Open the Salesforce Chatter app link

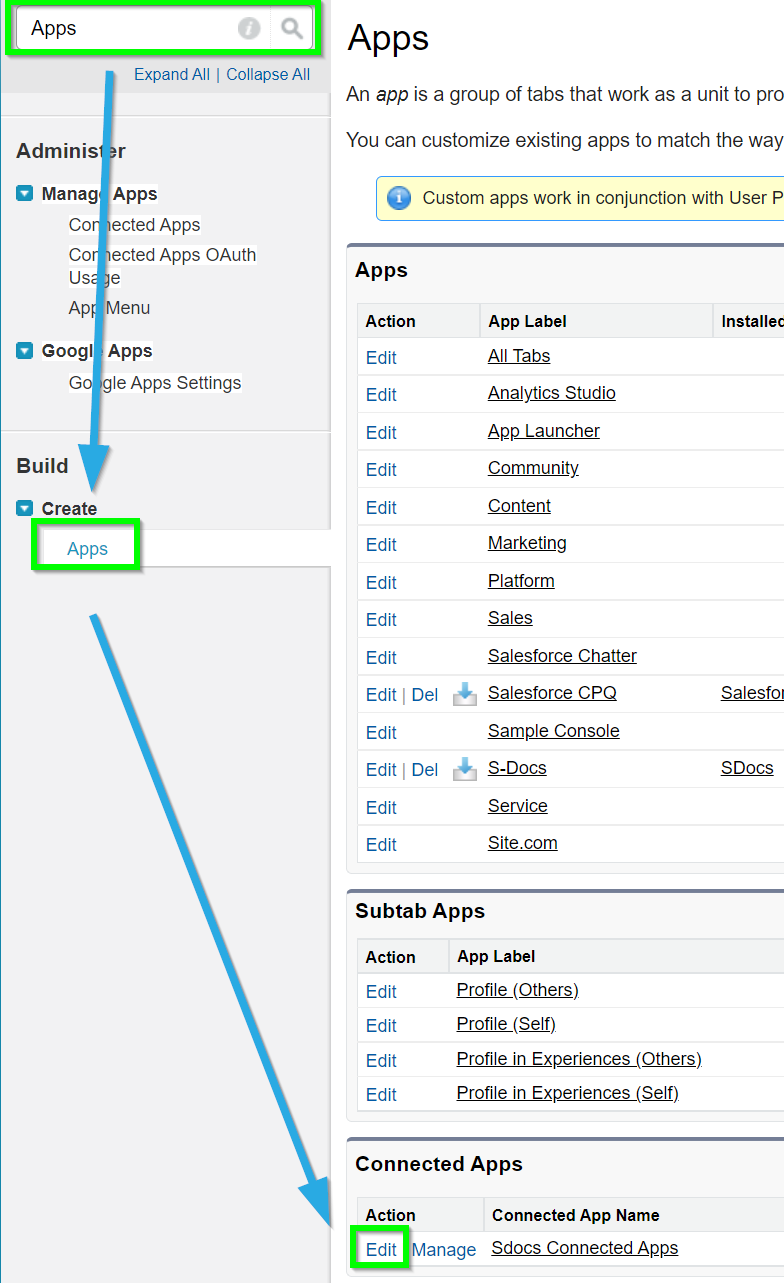click(x=562, y=656)
